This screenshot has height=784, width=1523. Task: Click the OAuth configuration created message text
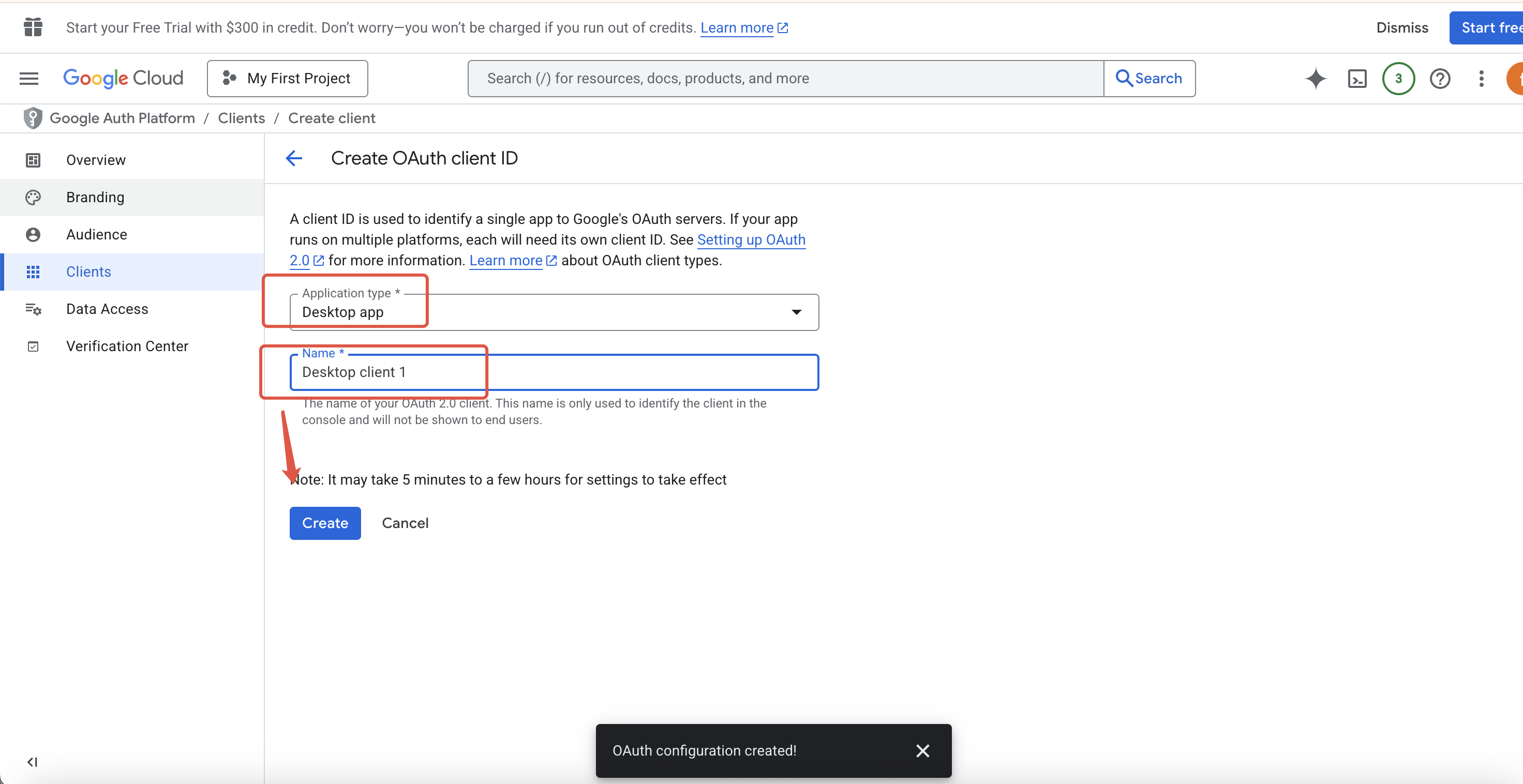(x=704, y=750)
